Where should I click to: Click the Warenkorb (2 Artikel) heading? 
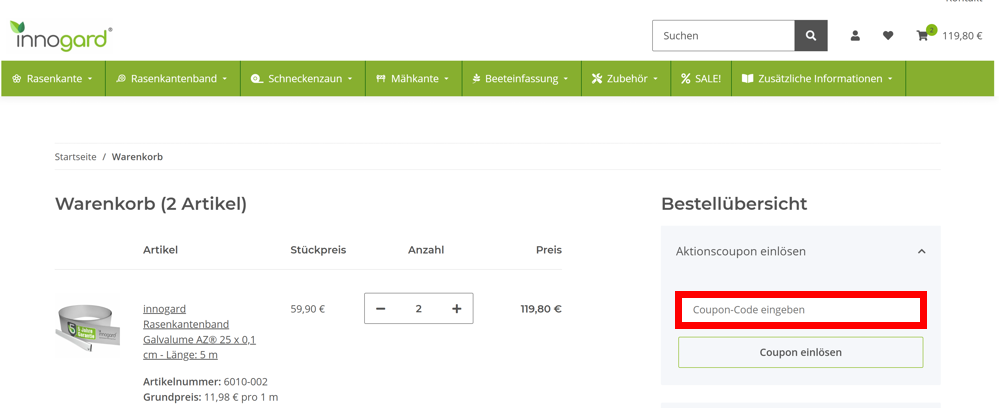(x=150, y=204)
